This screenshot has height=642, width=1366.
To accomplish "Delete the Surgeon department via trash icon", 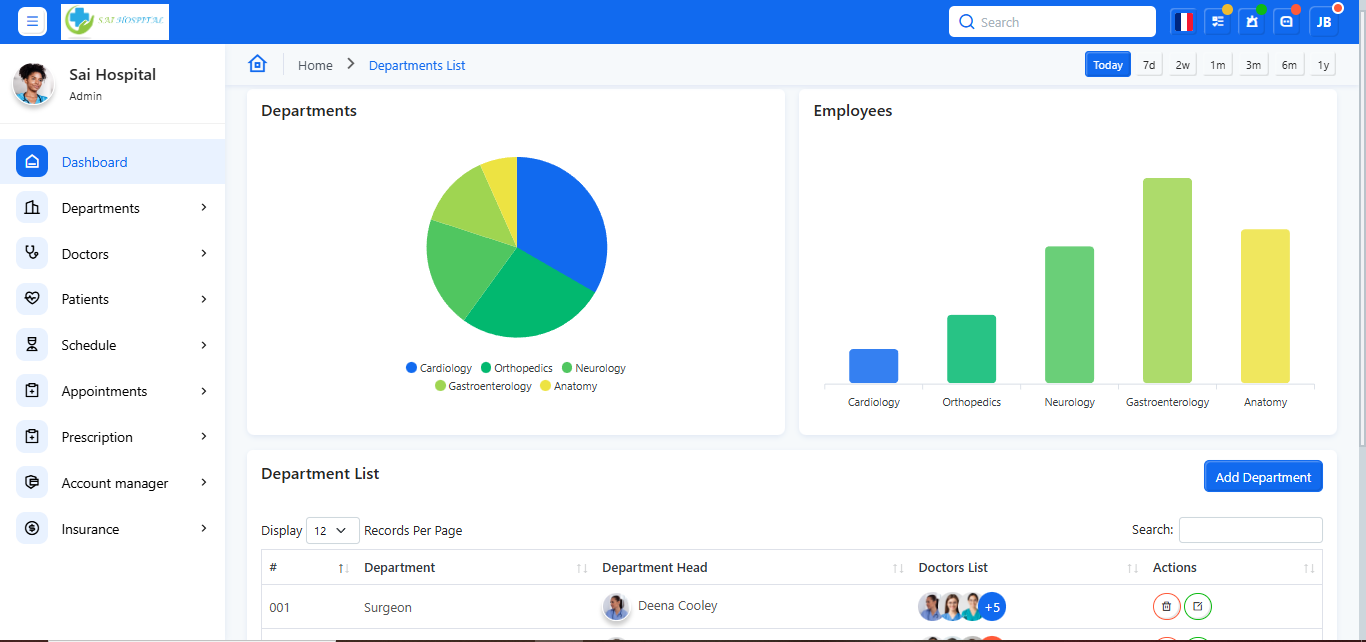I will click(1166, 606).
